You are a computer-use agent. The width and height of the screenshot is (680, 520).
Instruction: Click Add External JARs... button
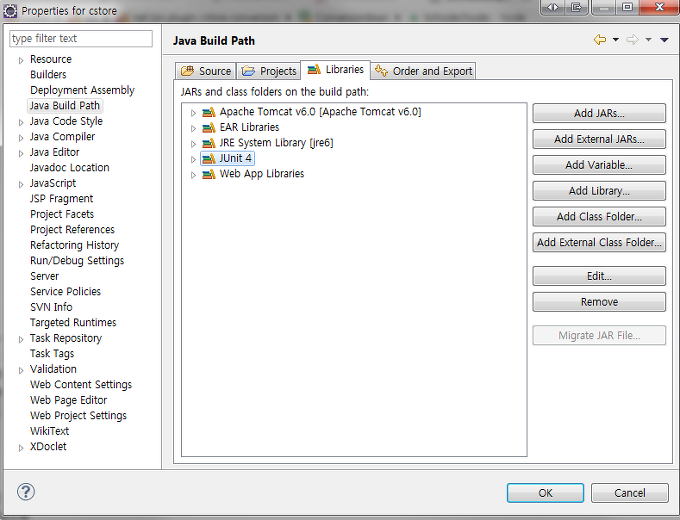[x=599, y=139]
